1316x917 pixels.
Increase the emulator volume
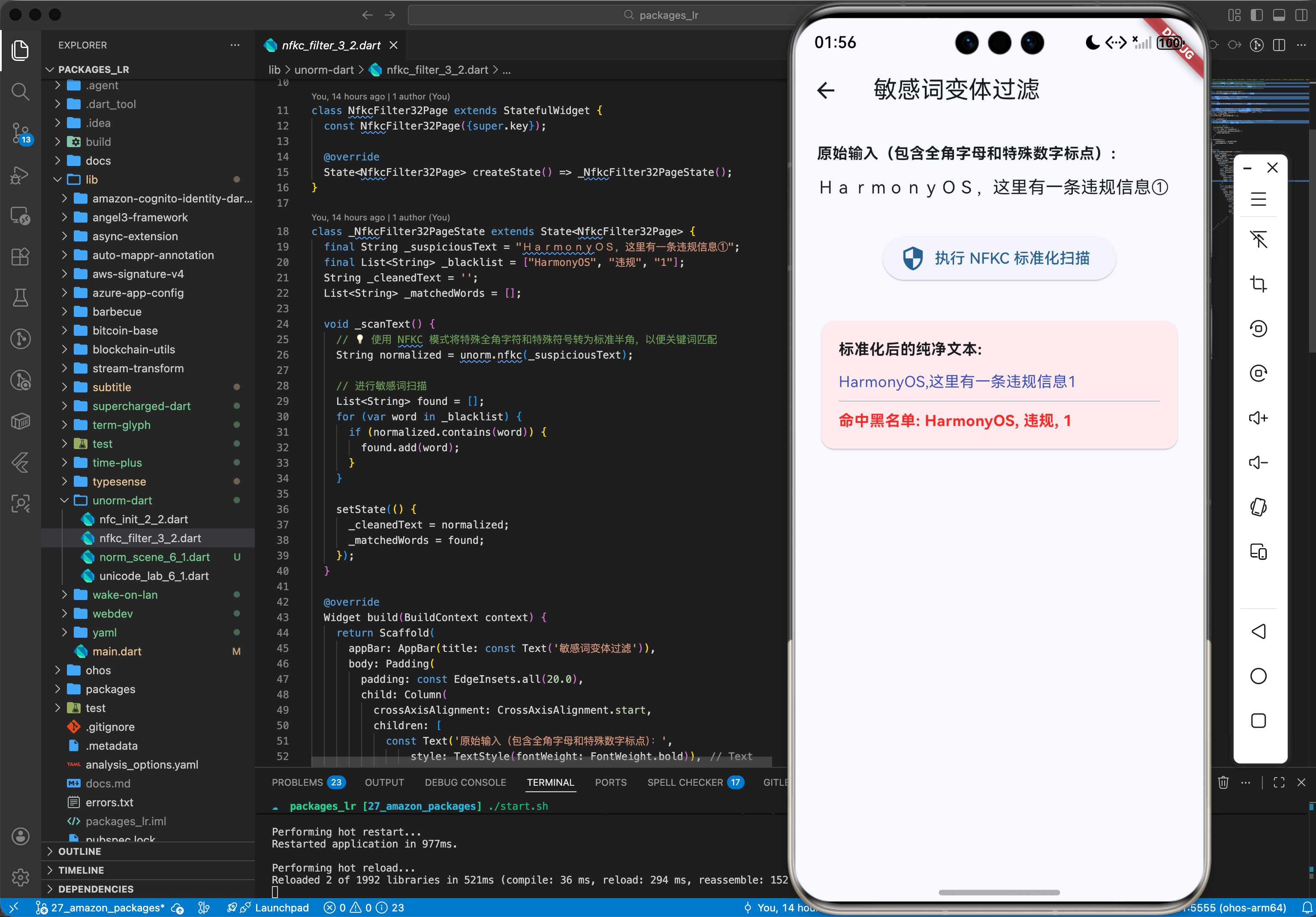1259,417
